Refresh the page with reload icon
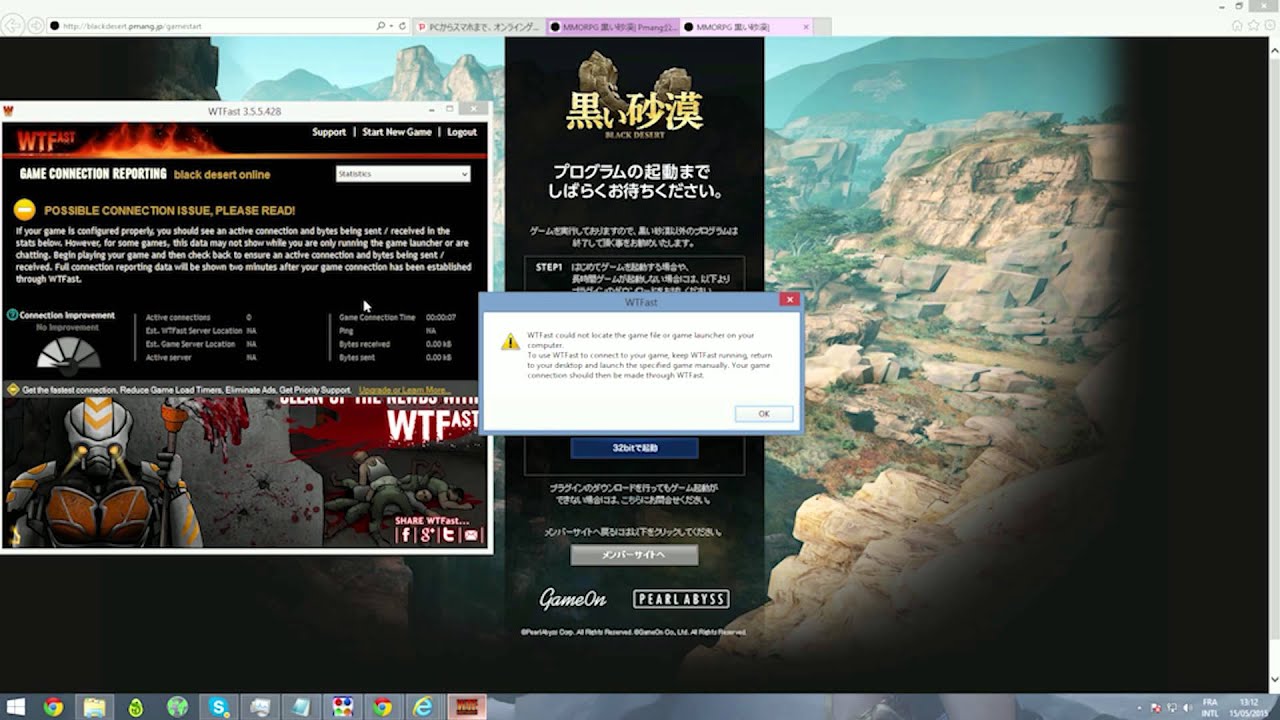Image resolution: width=1280 pixels, height=720 pixels. pyautogui.click(x=402, y=26)
